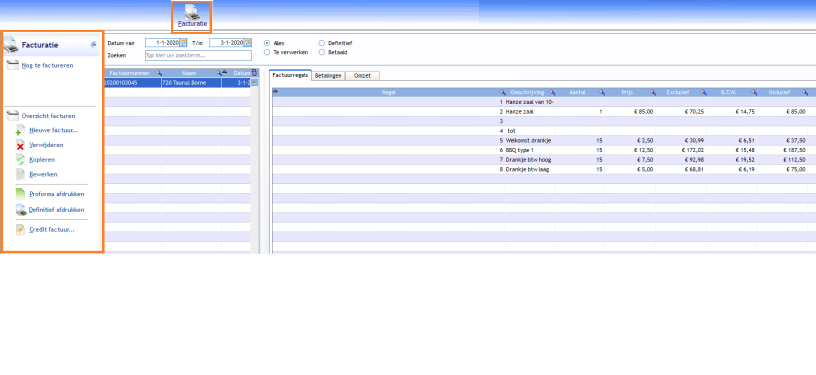Select the 'Drankje btw hoog' line
Screen dimensions: 816x375
[529, 160]
